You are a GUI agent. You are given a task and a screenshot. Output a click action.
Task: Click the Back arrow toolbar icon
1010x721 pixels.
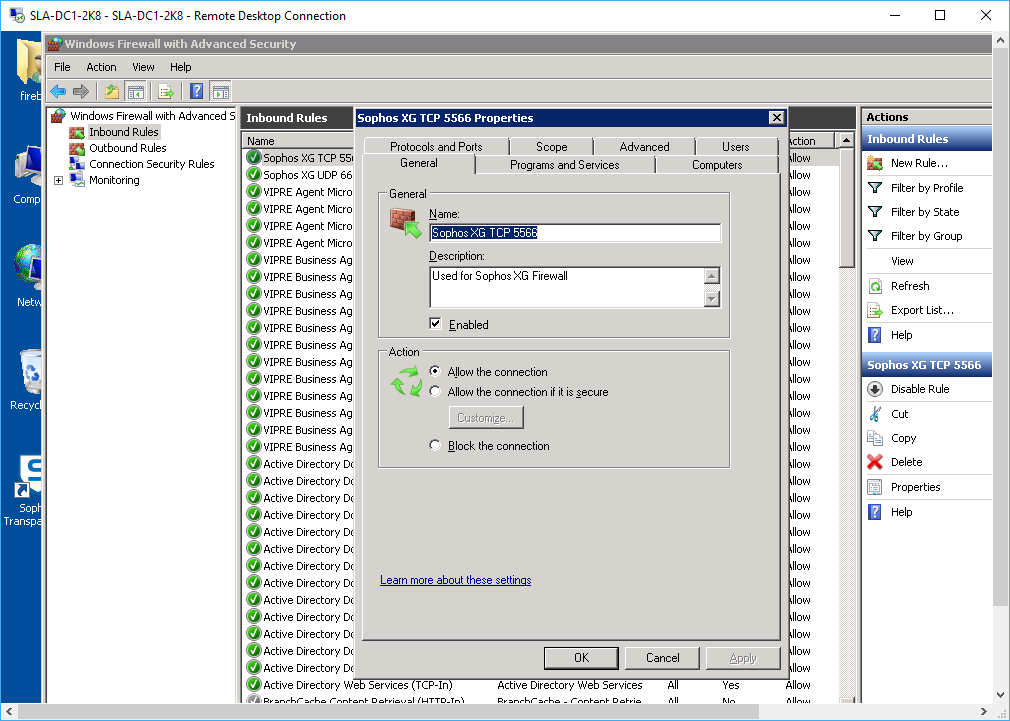[x=58, y=91]
